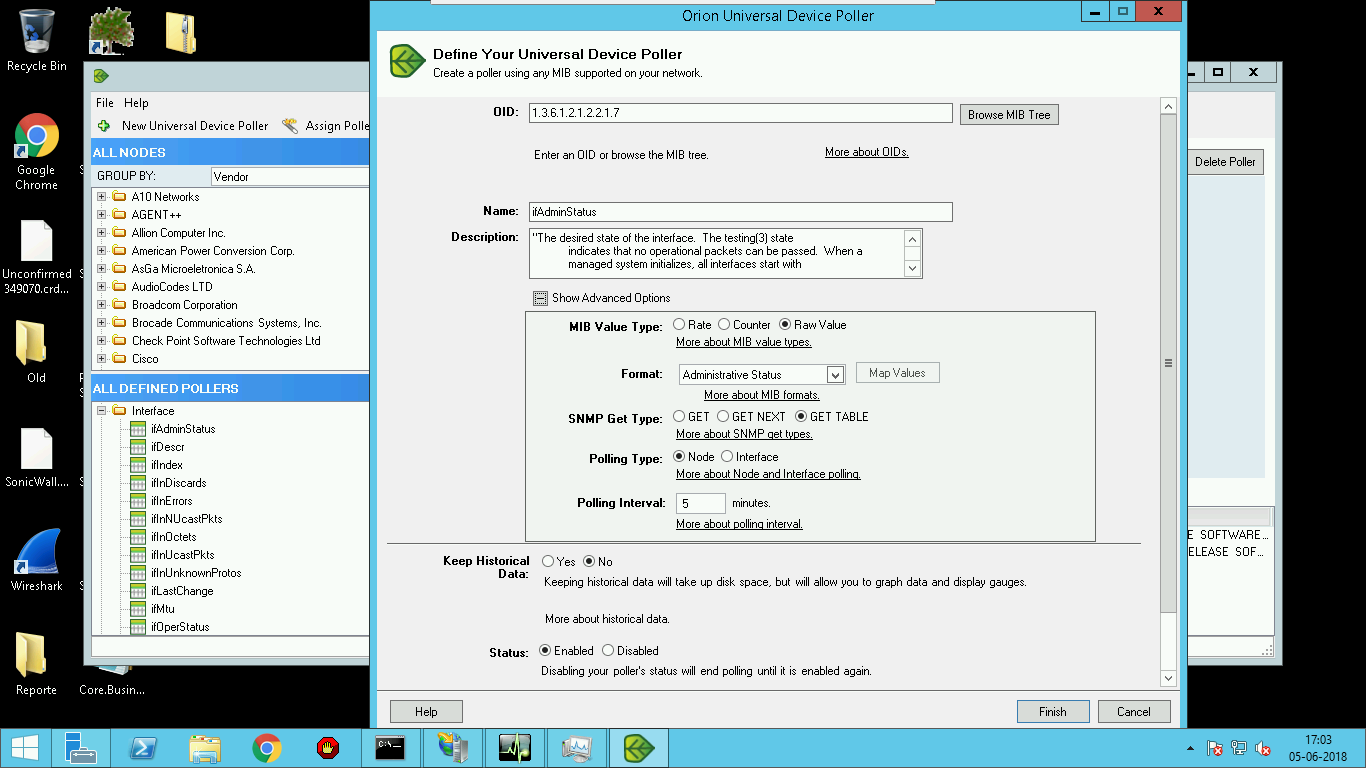Click into the Name field containing ifAdminStatus

[741, 212]
